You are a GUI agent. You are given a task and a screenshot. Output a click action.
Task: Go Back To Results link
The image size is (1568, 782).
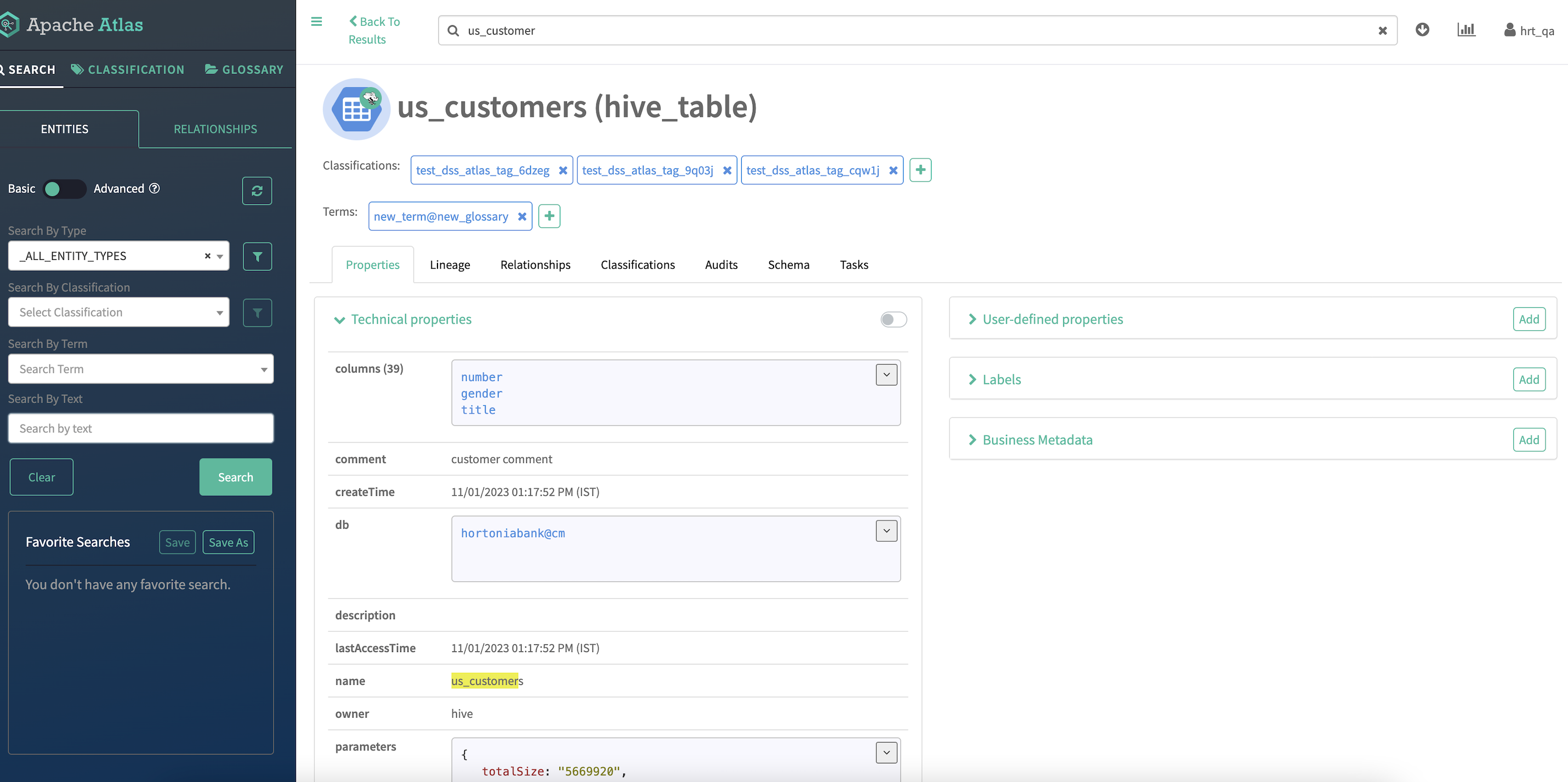click(x=373, y=31)
